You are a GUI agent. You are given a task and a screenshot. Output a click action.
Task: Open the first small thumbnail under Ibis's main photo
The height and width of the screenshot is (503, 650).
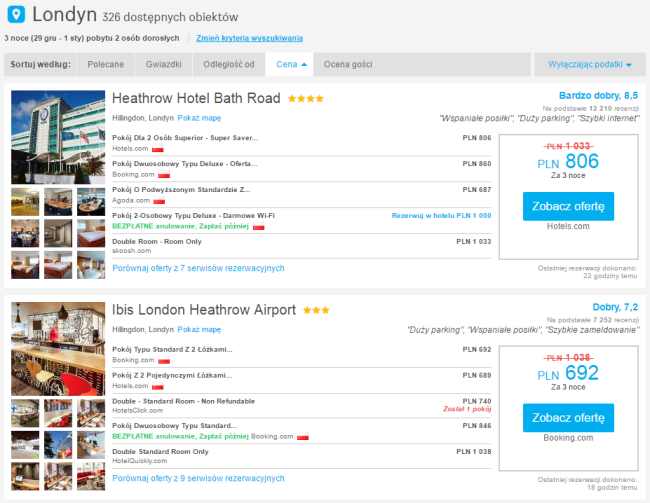pyautogui.click(x=25, y=413)
